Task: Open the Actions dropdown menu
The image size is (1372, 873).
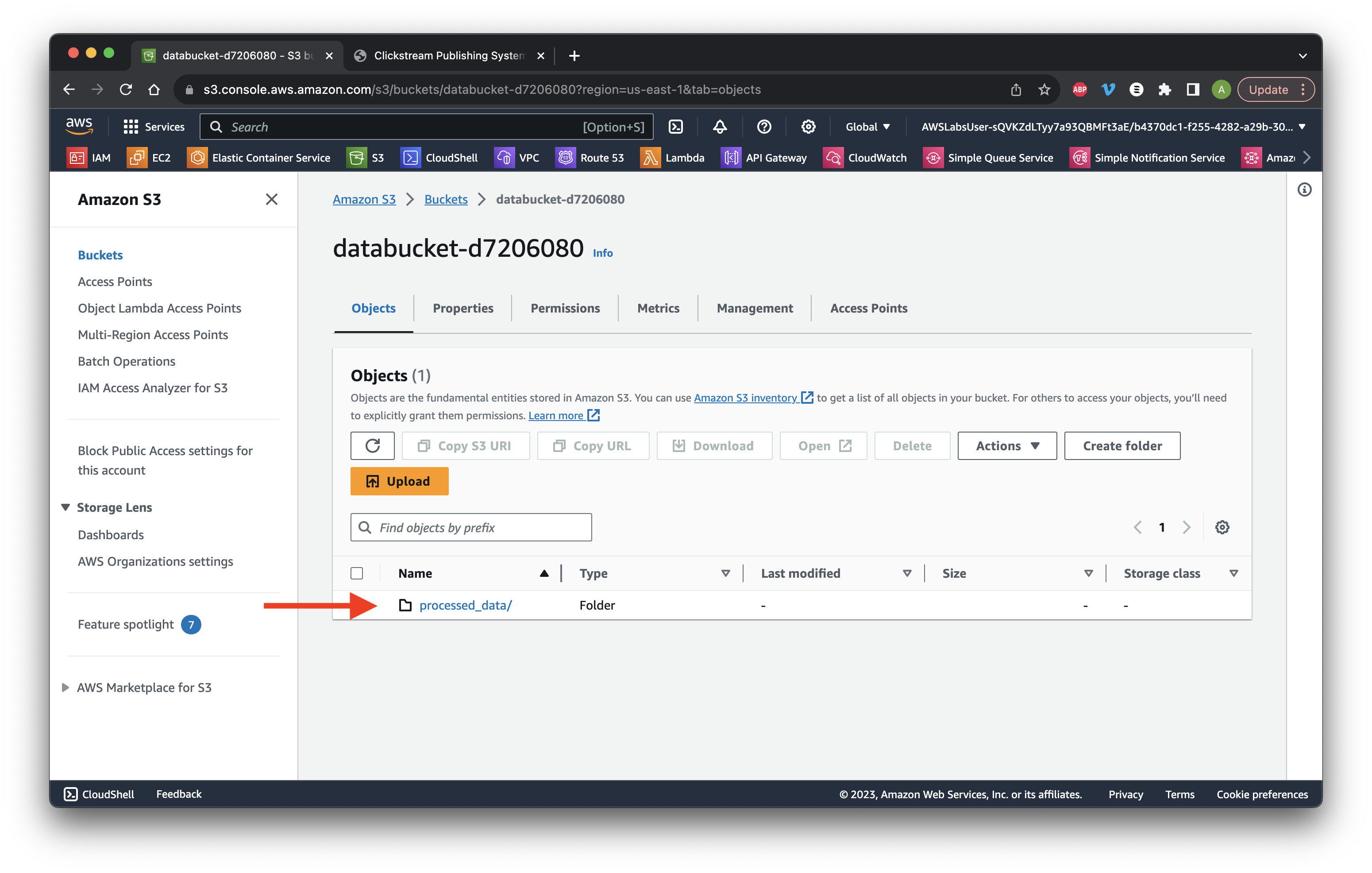Action: 1007,446
